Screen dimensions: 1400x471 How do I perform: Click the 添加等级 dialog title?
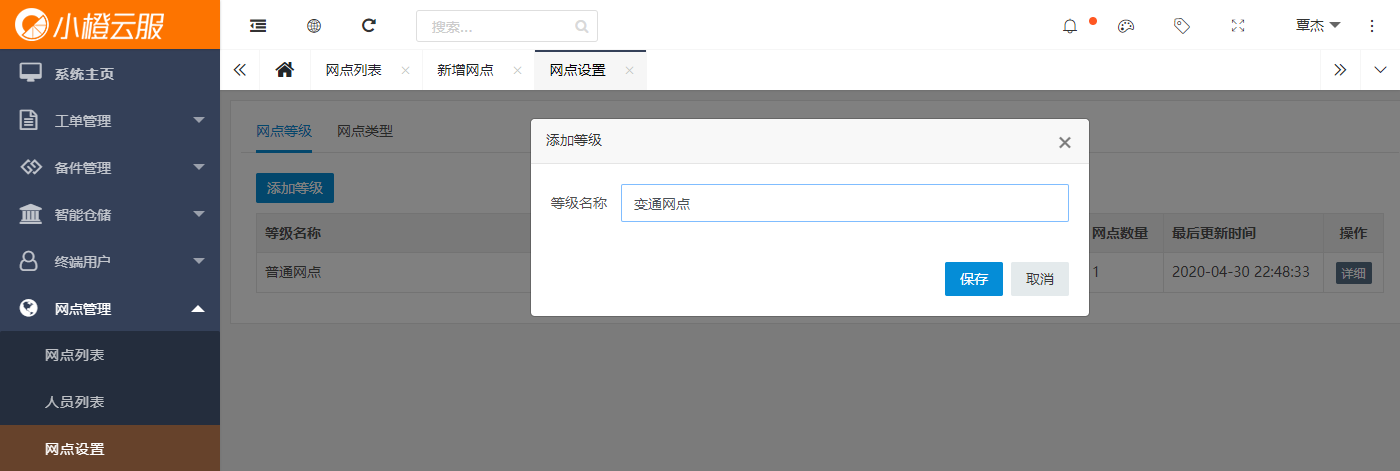tap(574, 141)
